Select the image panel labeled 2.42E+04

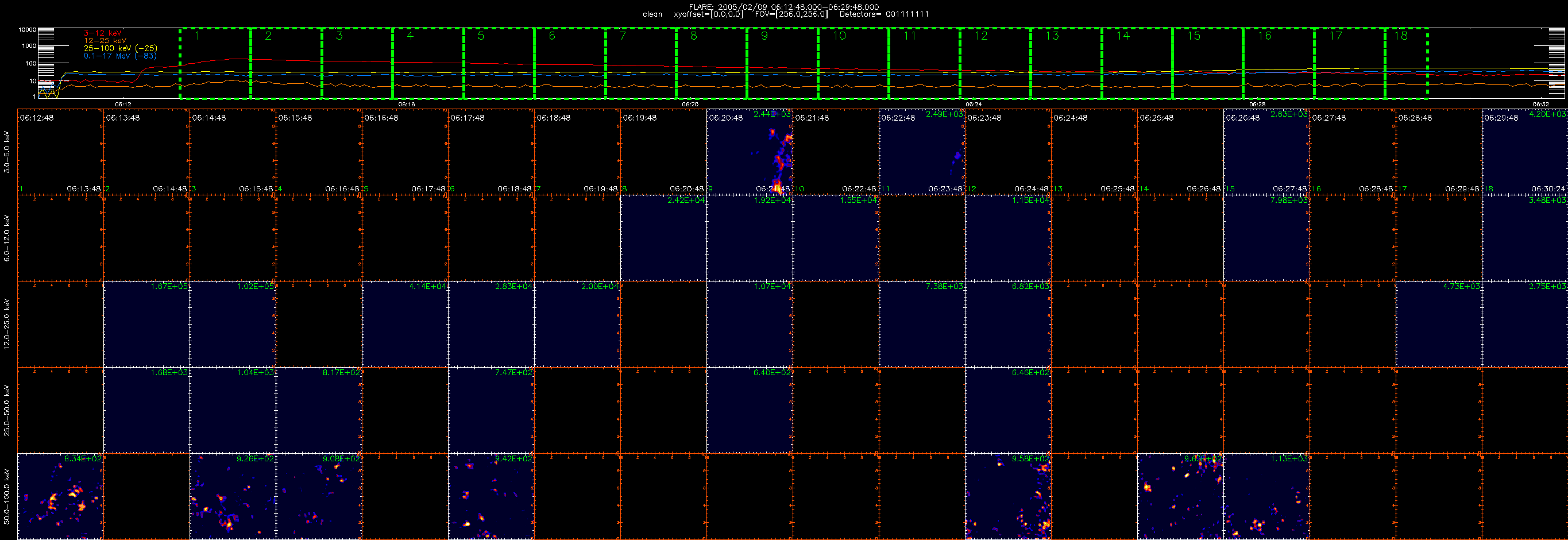(663, 238)
